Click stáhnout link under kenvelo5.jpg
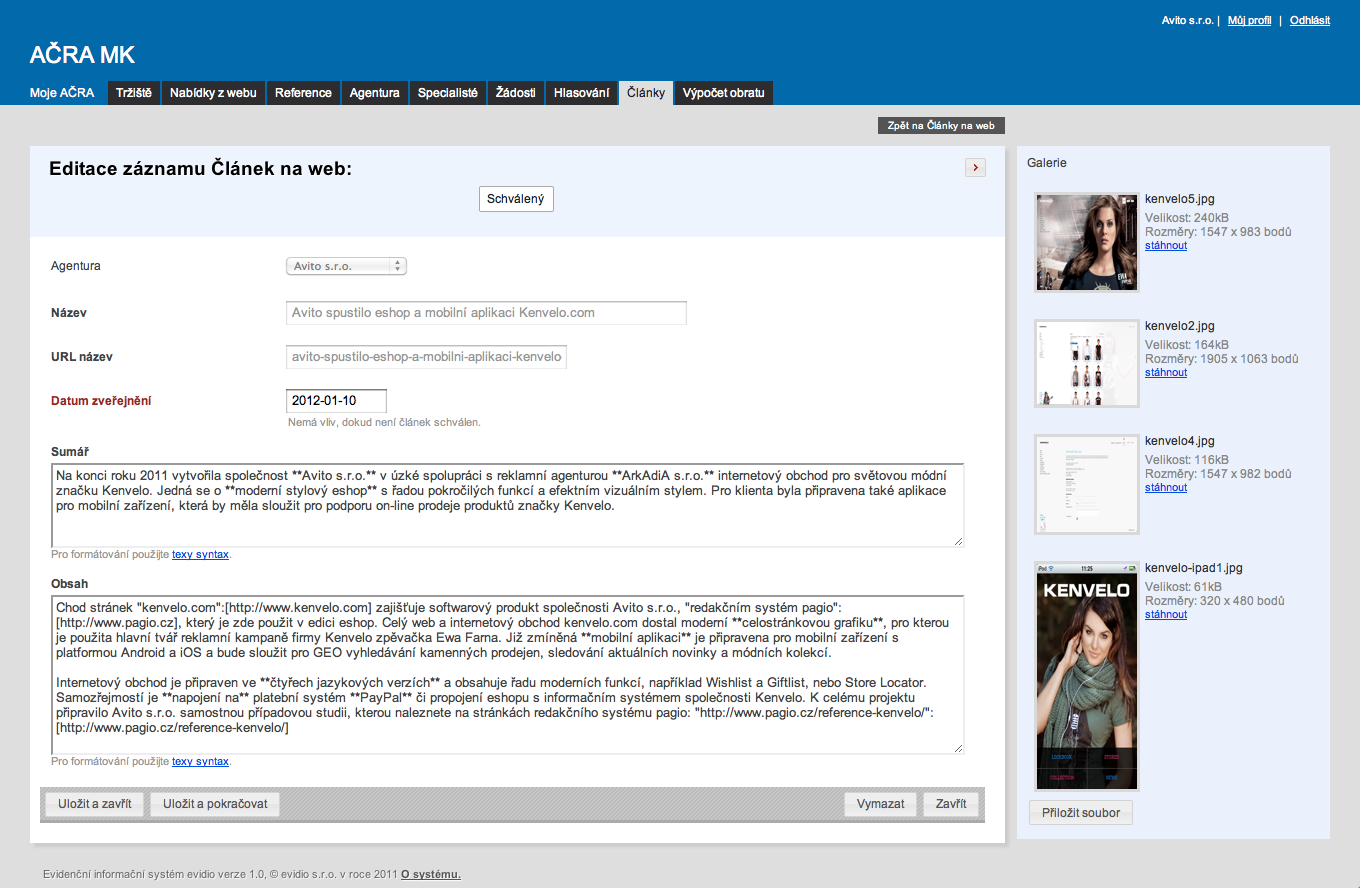The width and height of the screenshot is (1360, 888). [x=1166, y=245]
